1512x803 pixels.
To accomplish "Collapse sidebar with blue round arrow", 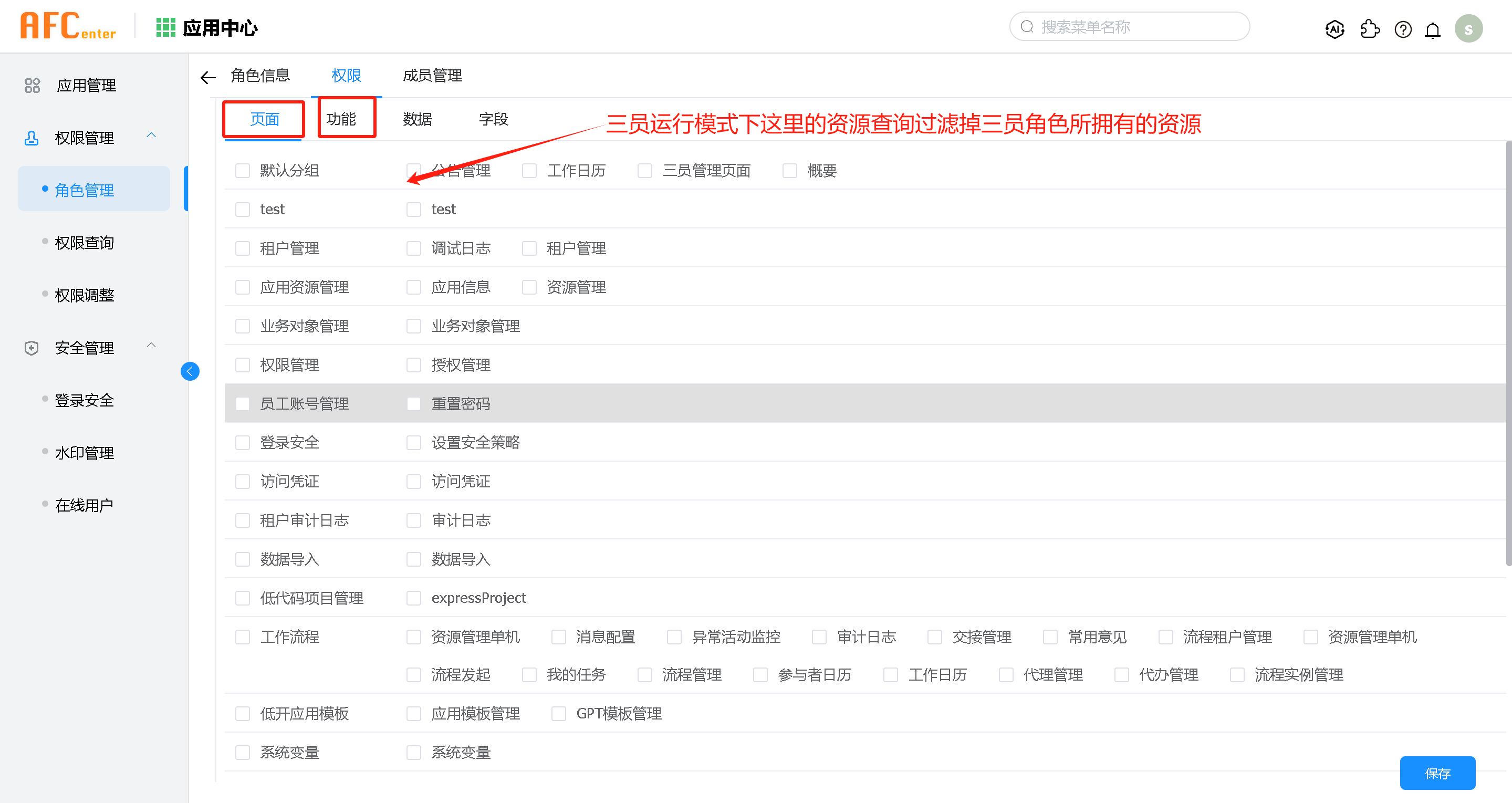I will tap(190, 371).
